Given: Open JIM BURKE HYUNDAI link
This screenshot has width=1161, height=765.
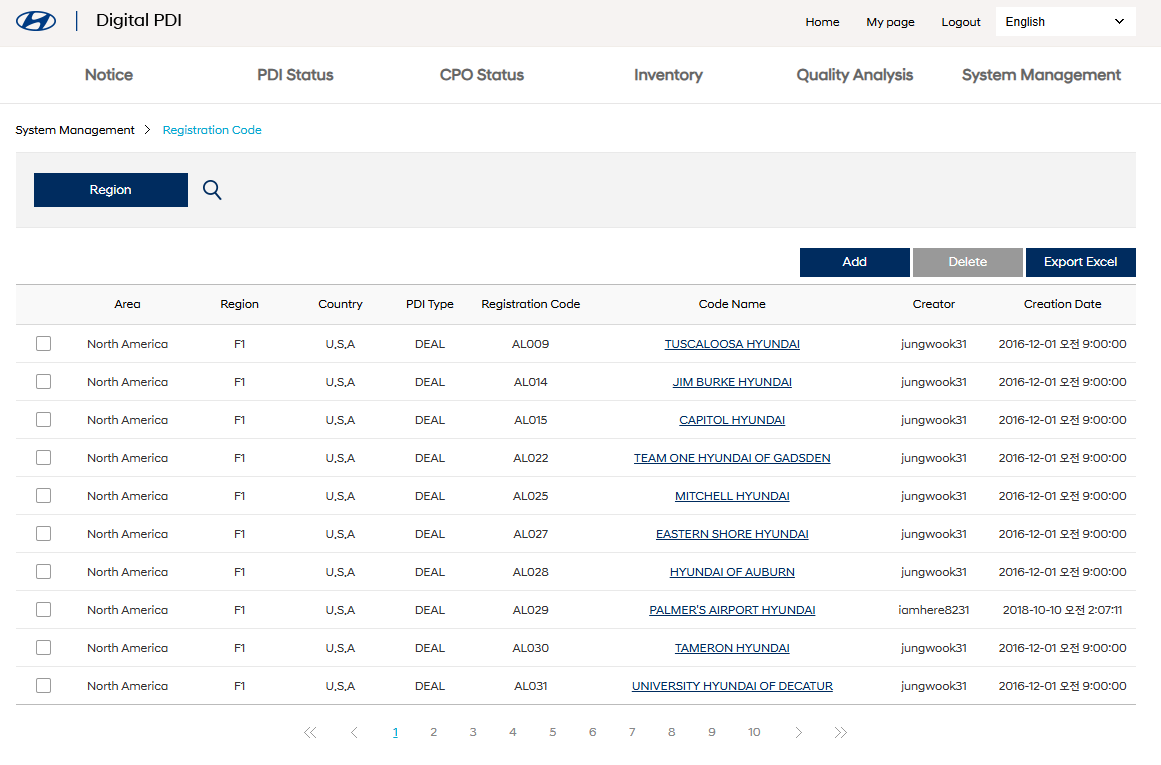Looking at the screenshot, I should click(732, 382).
